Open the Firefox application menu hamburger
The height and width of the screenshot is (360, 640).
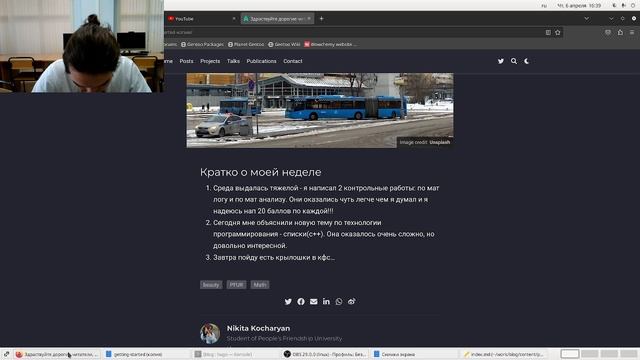click(632, 32)
